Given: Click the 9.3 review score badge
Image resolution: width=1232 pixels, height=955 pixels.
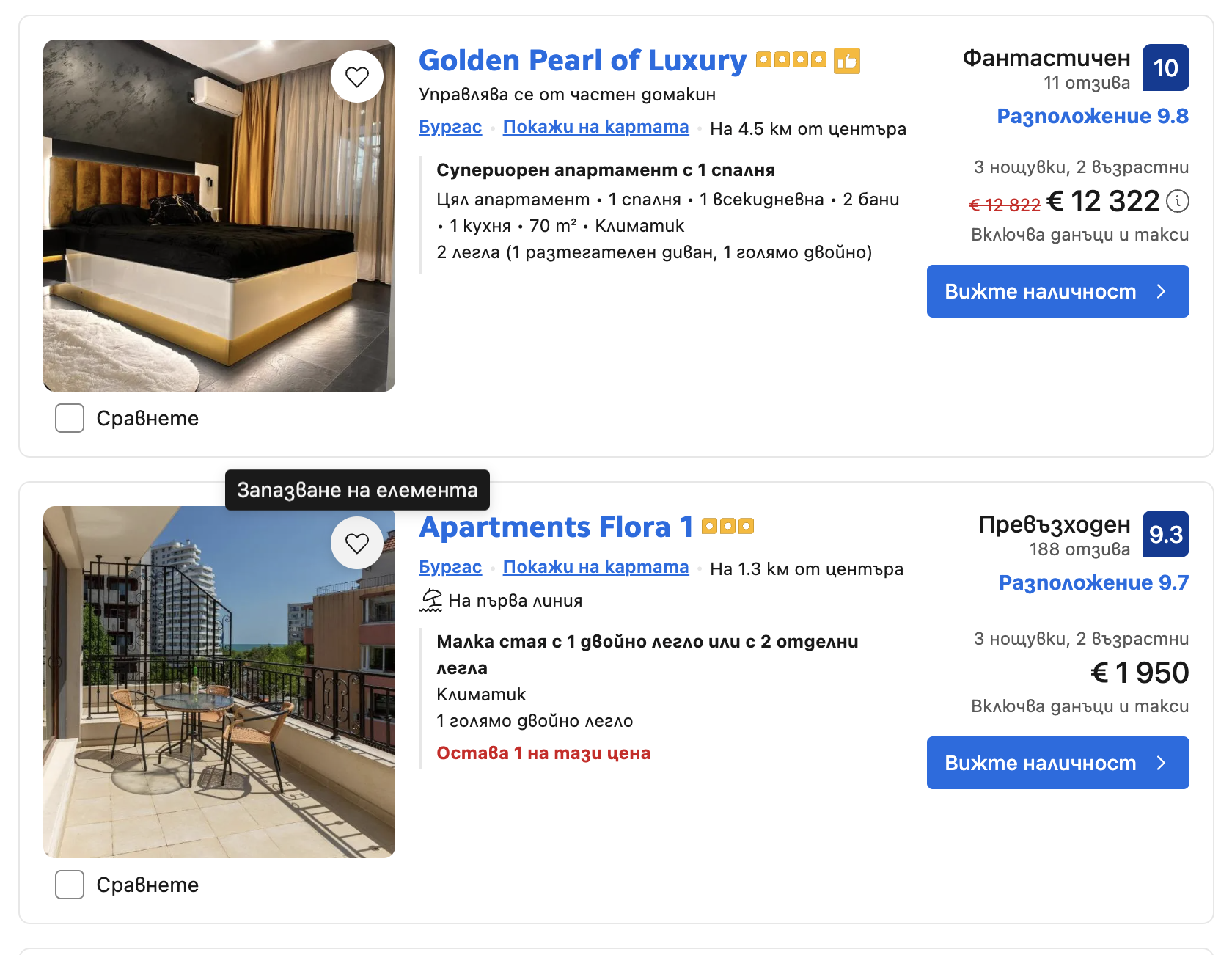Looking at the screenshot, I should (x=1166, y=534).
